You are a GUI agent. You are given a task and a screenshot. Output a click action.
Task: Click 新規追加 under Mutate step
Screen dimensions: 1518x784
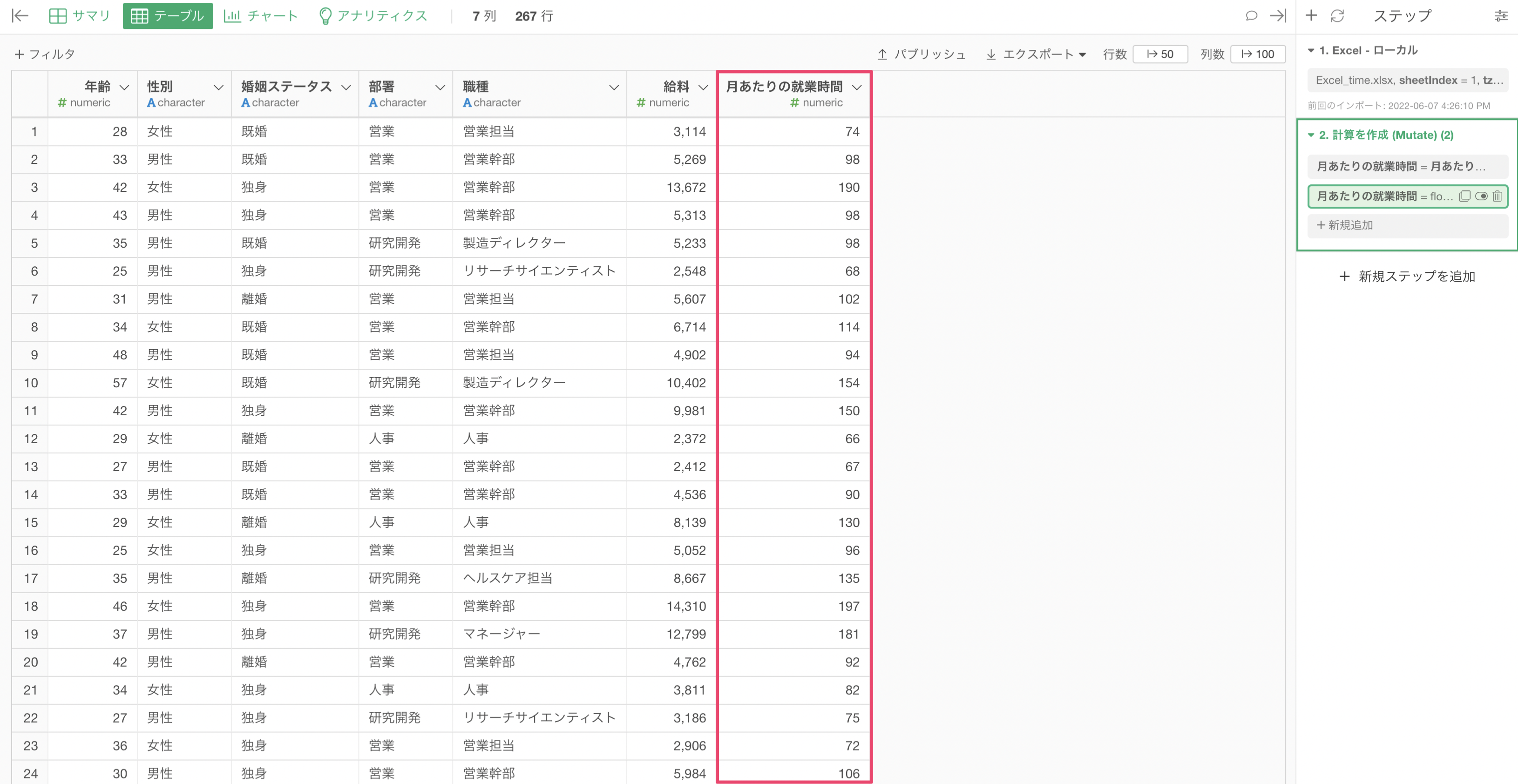(1407, 225)
